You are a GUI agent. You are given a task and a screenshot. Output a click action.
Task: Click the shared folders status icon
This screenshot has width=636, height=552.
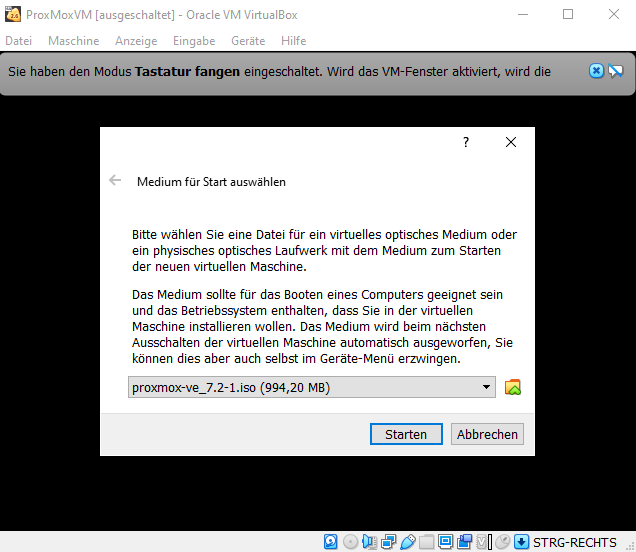(x=426, y=542)
